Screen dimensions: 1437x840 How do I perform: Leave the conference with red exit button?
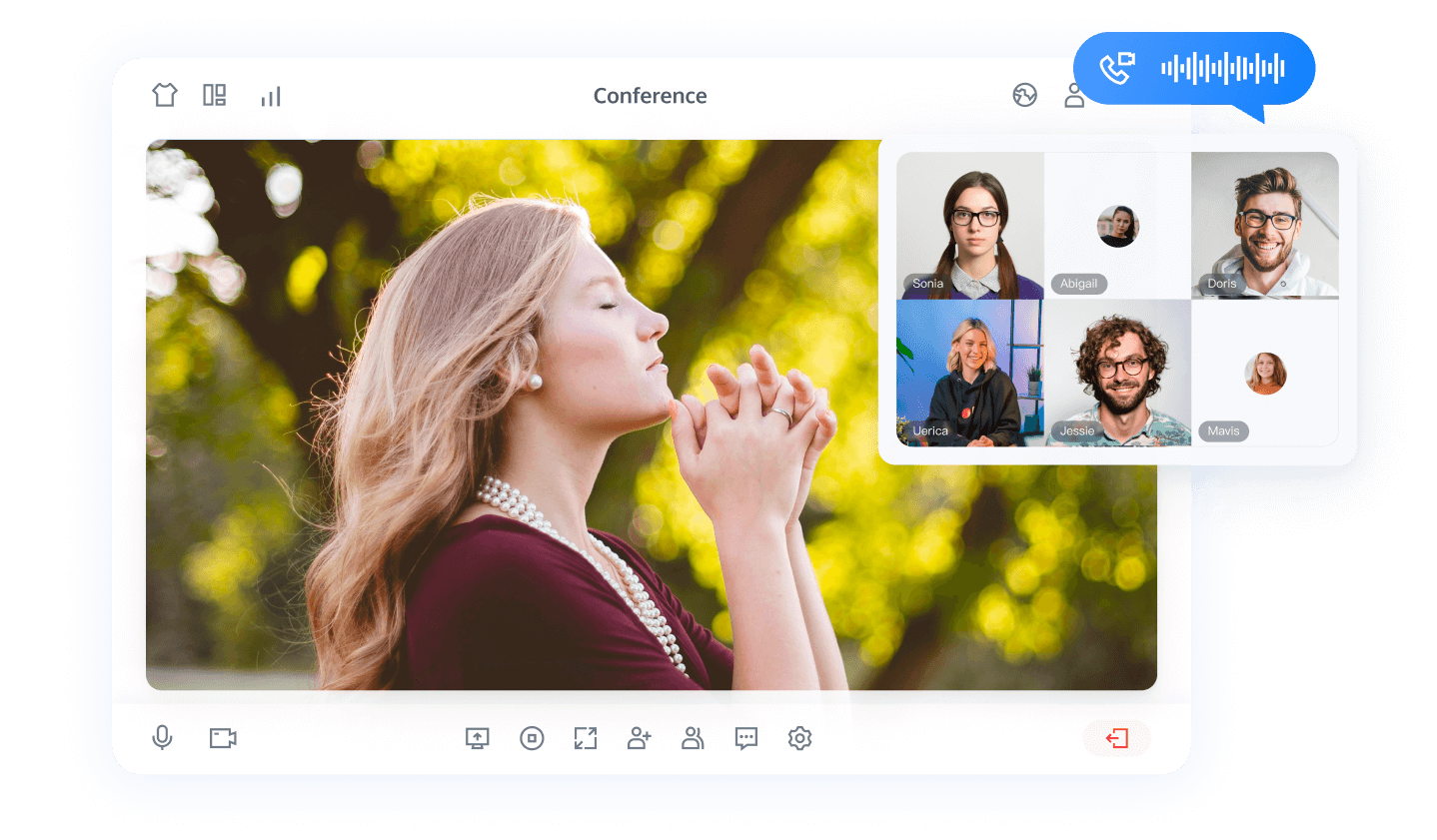(x=1117, y=738)
